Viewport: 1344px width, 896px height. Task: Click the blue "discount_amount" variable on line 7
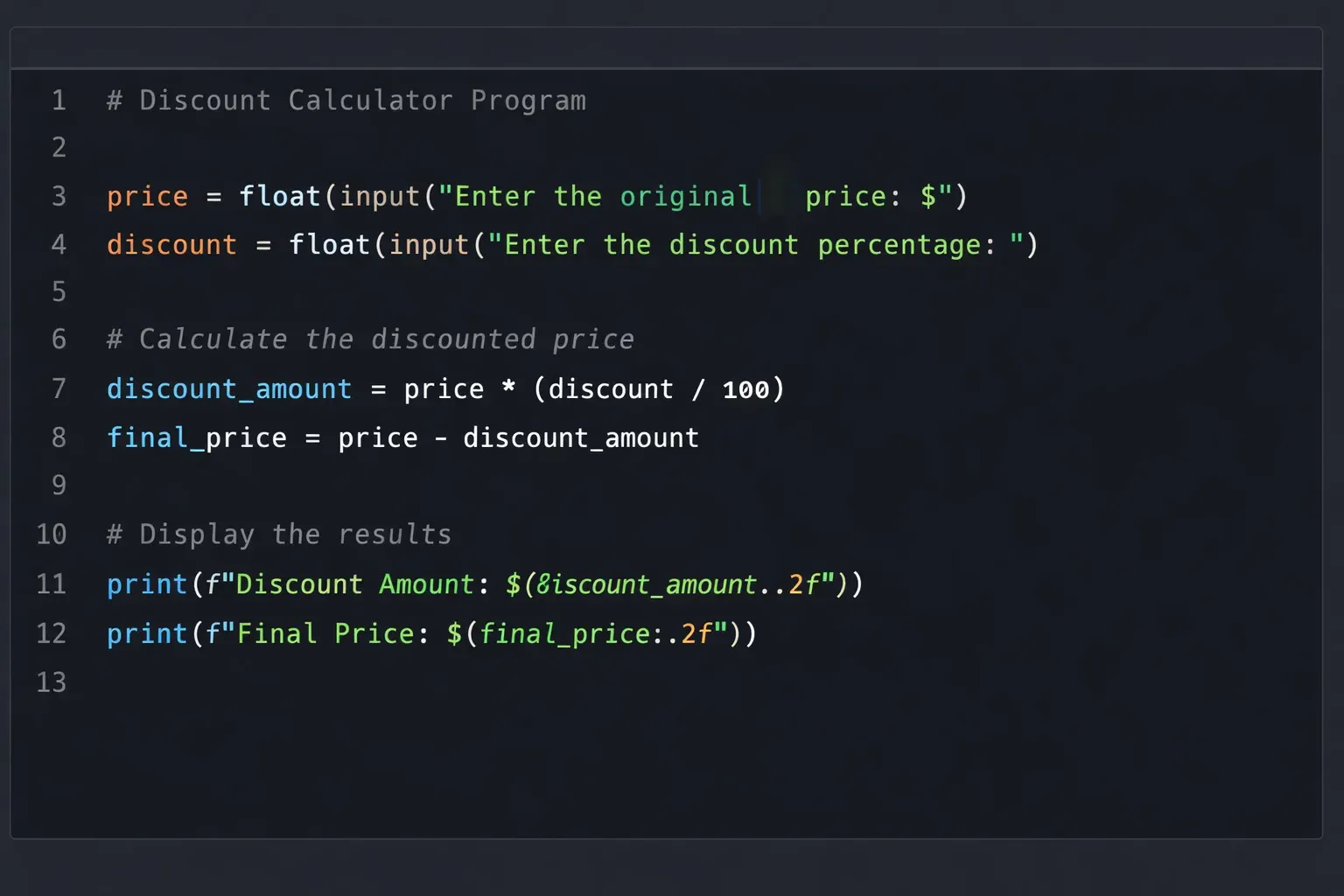[x=229, y=388]
